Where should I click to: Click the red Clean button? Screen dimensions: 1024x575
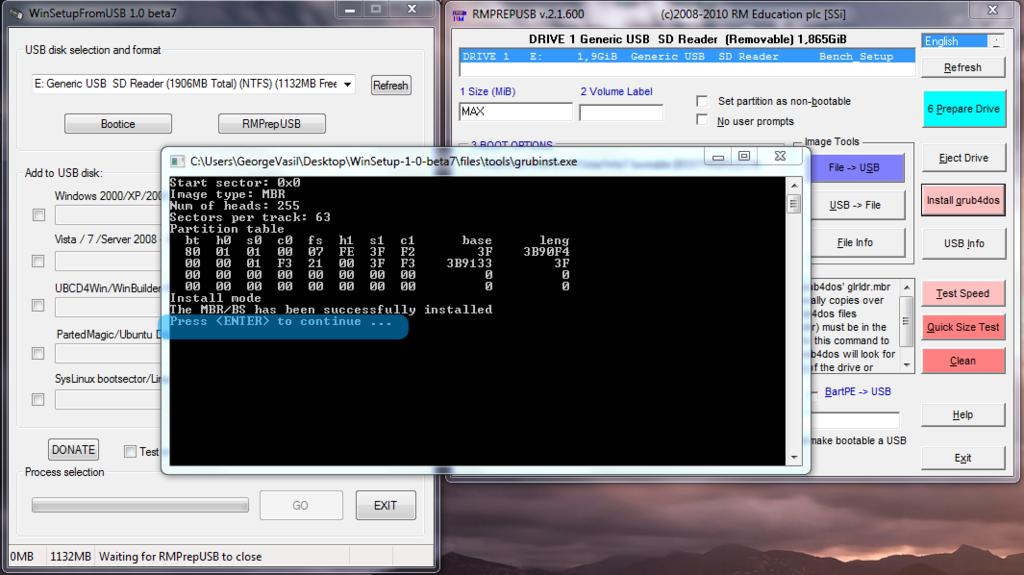963,361
